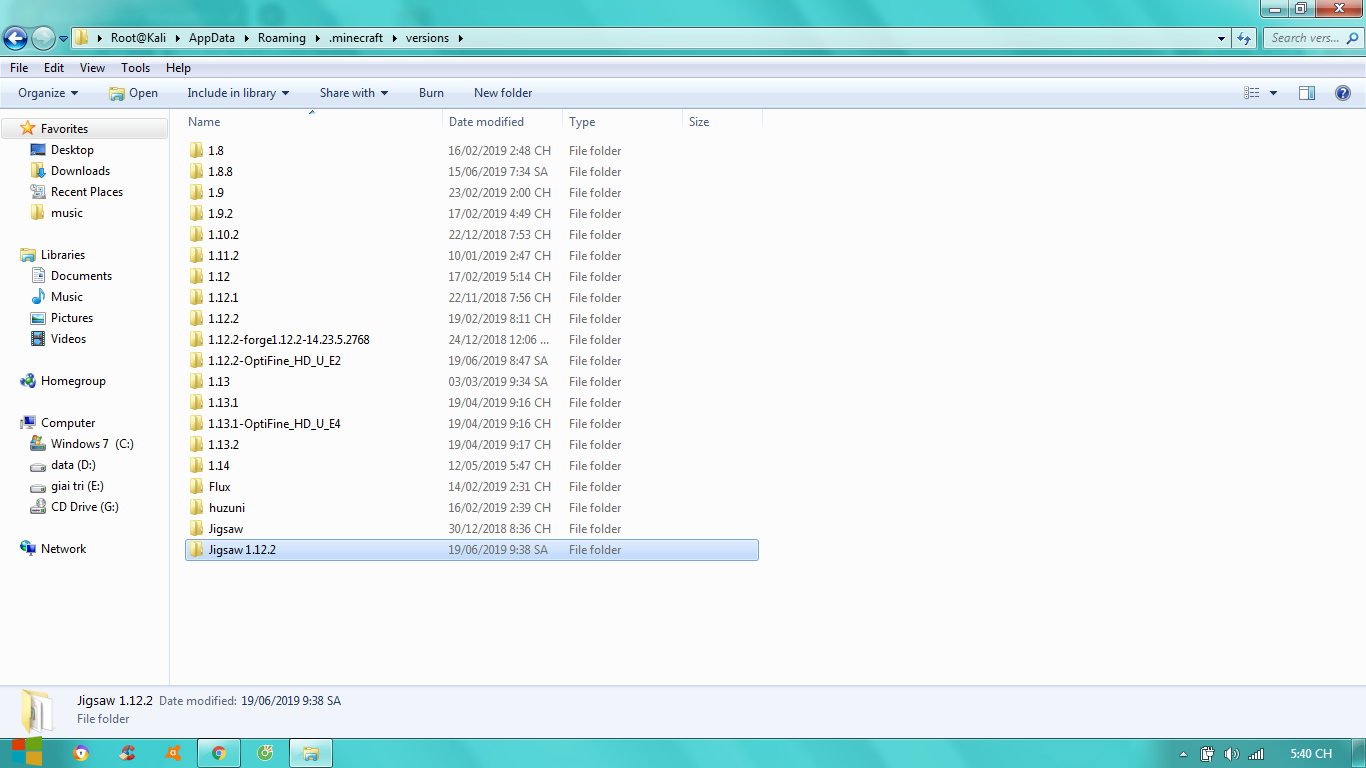Expand the Organize dropdown

click(x=48, y=93)
